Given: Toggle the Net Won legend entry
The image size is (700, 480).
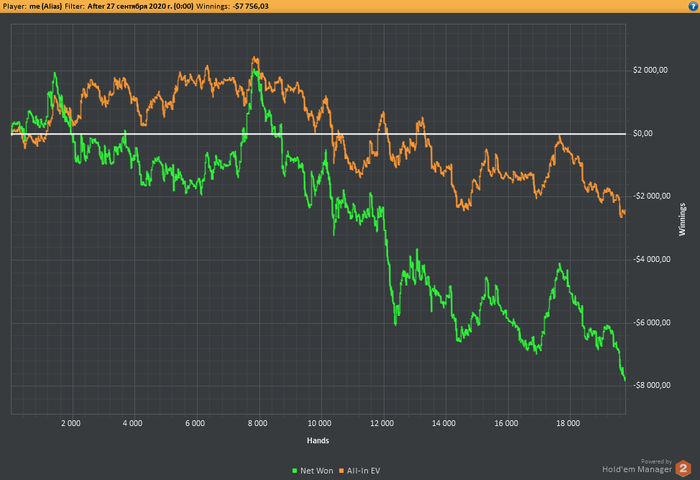Looking at the screenshot, I should coord(312,471).
